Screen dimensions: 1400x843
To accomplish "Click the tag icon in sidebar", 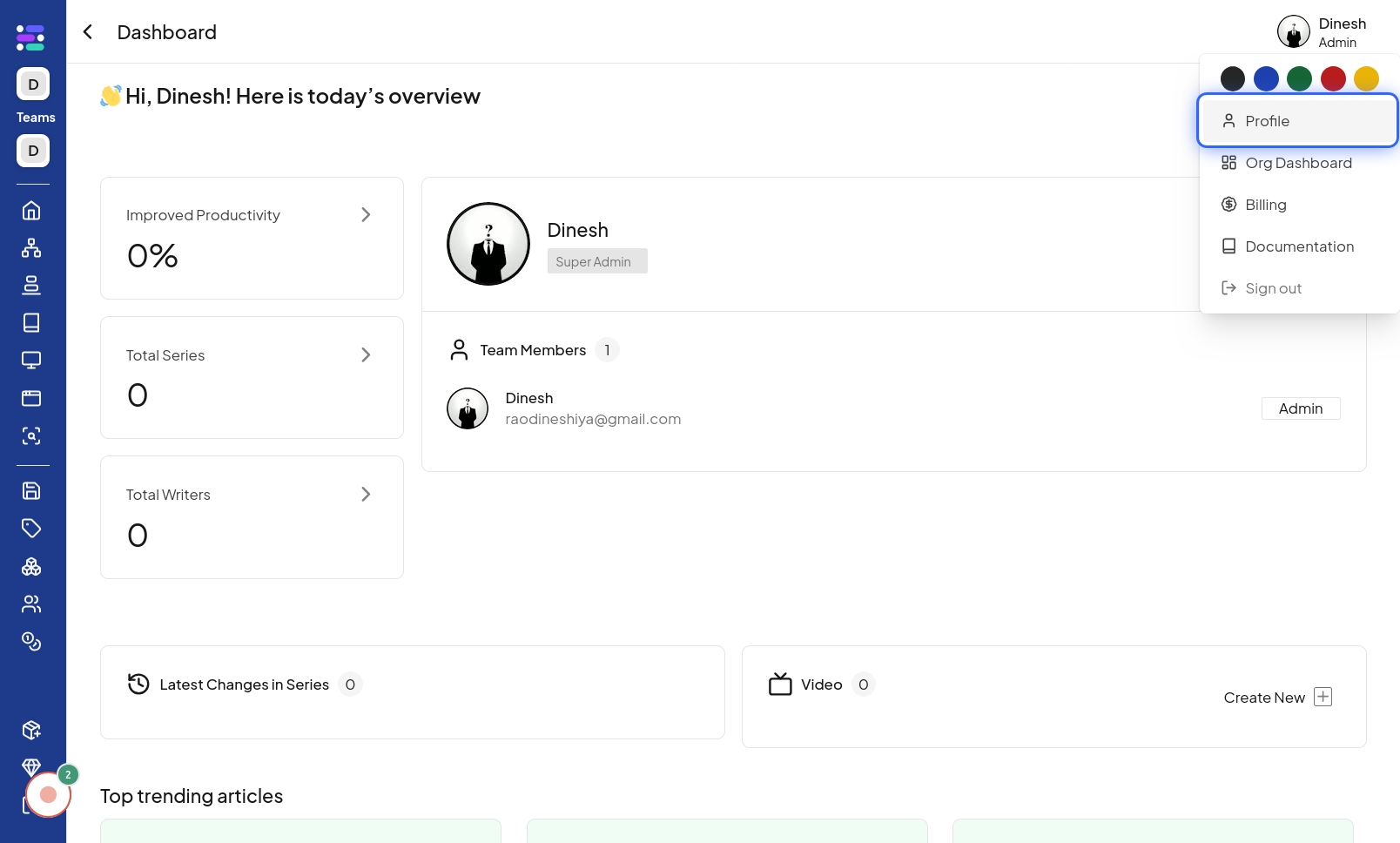I will tap(31, 528).
